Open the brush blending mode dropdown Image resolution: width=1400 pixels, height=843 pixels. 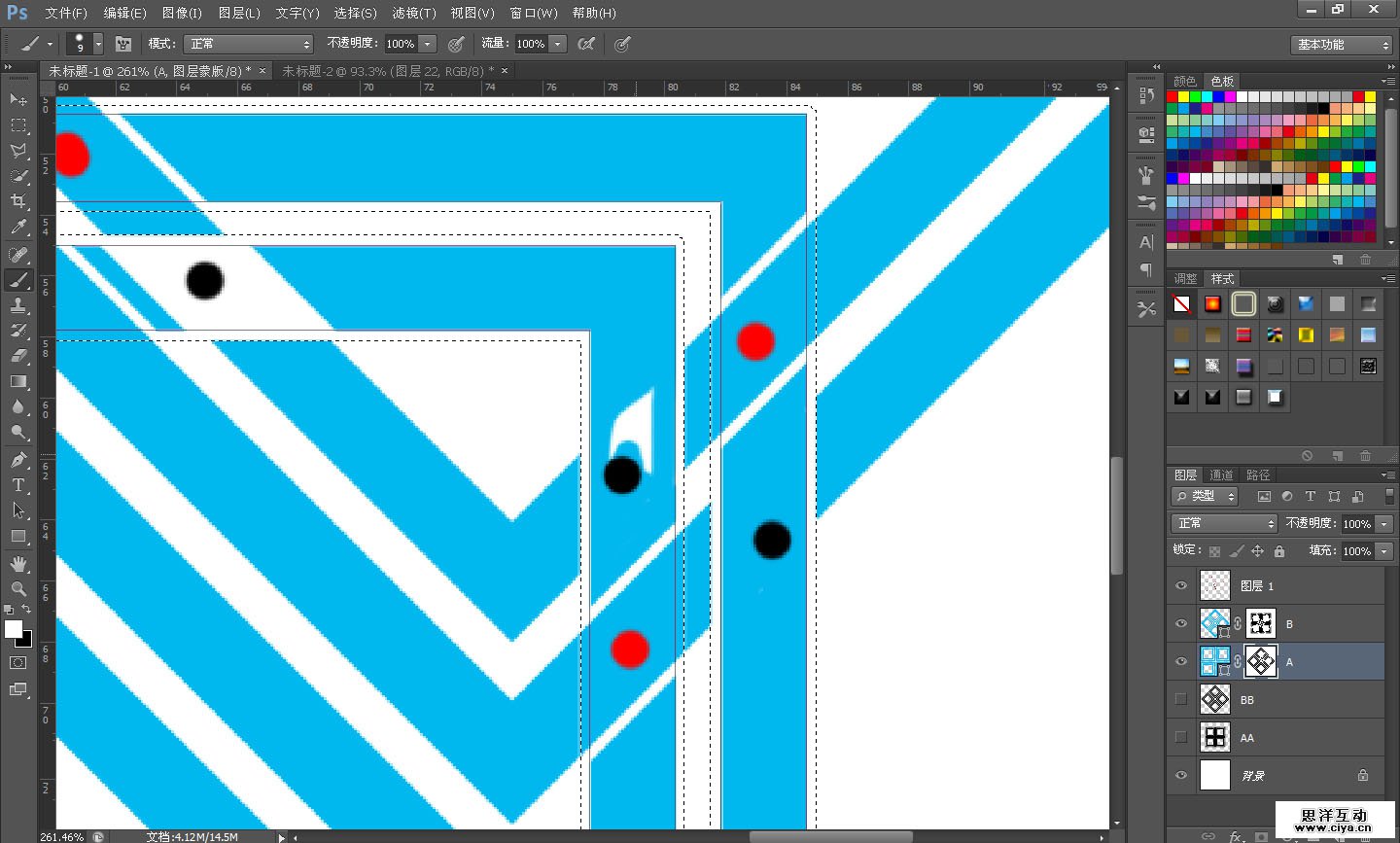250,44
